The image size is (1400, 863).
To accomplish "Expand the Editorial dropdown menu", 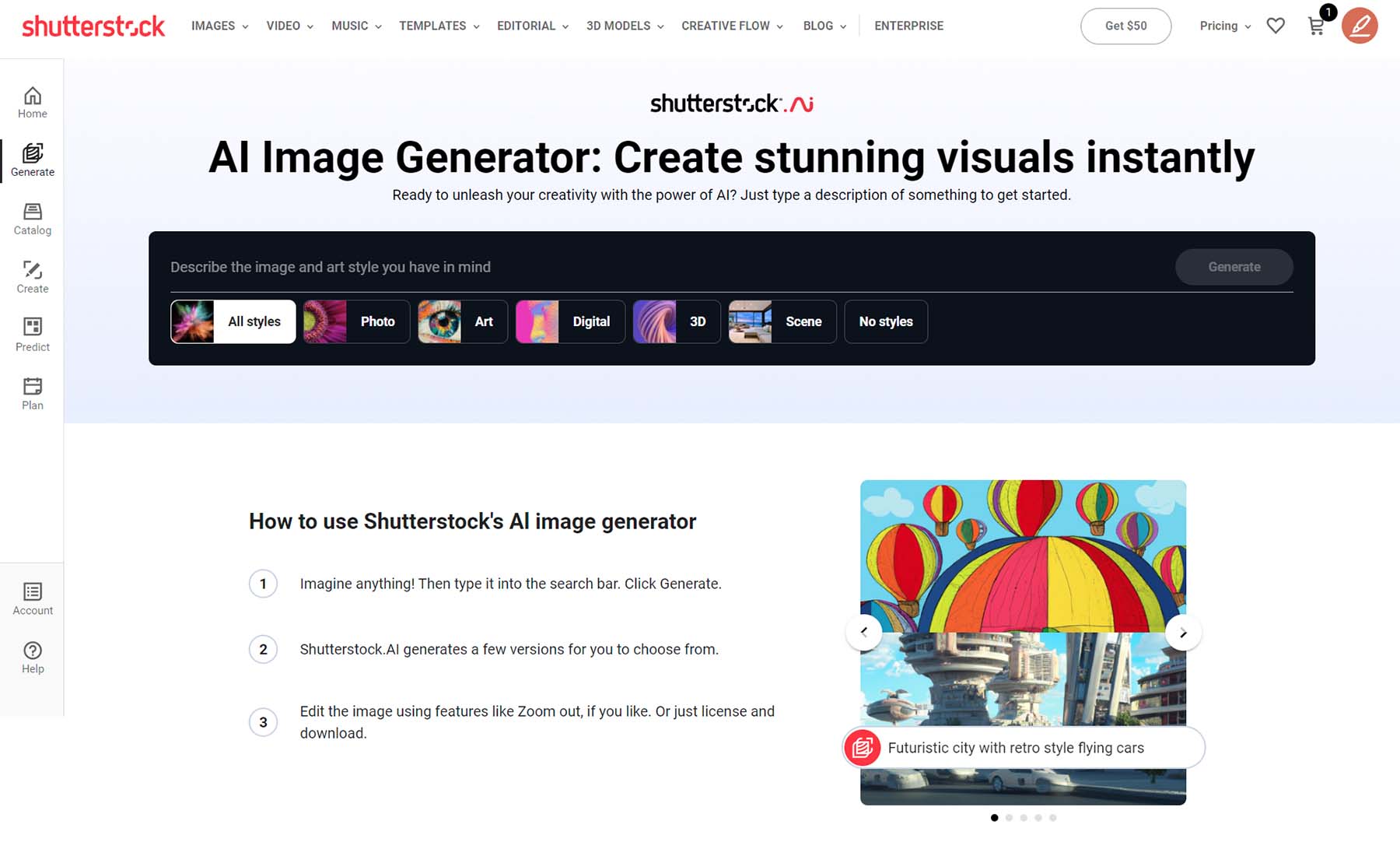I will [x=534, y=26].
